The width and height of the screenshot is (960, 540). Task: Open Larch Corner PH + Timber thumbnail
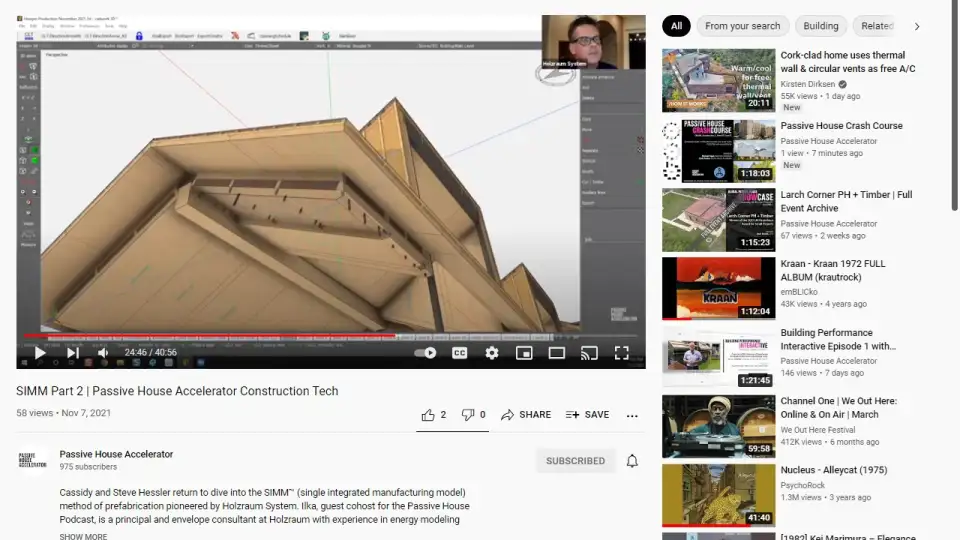coord(718,220)
